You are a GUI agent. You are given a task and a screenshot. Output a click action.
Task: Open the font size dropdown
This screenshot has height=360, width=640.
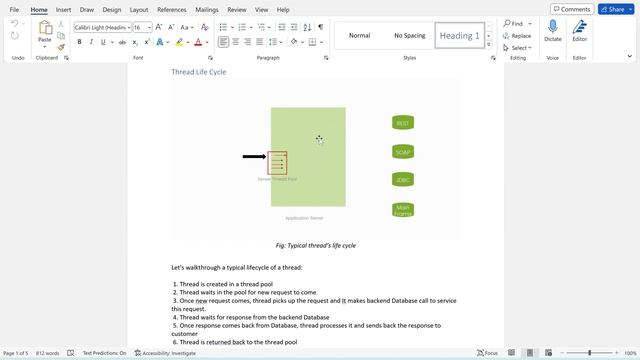149,27
